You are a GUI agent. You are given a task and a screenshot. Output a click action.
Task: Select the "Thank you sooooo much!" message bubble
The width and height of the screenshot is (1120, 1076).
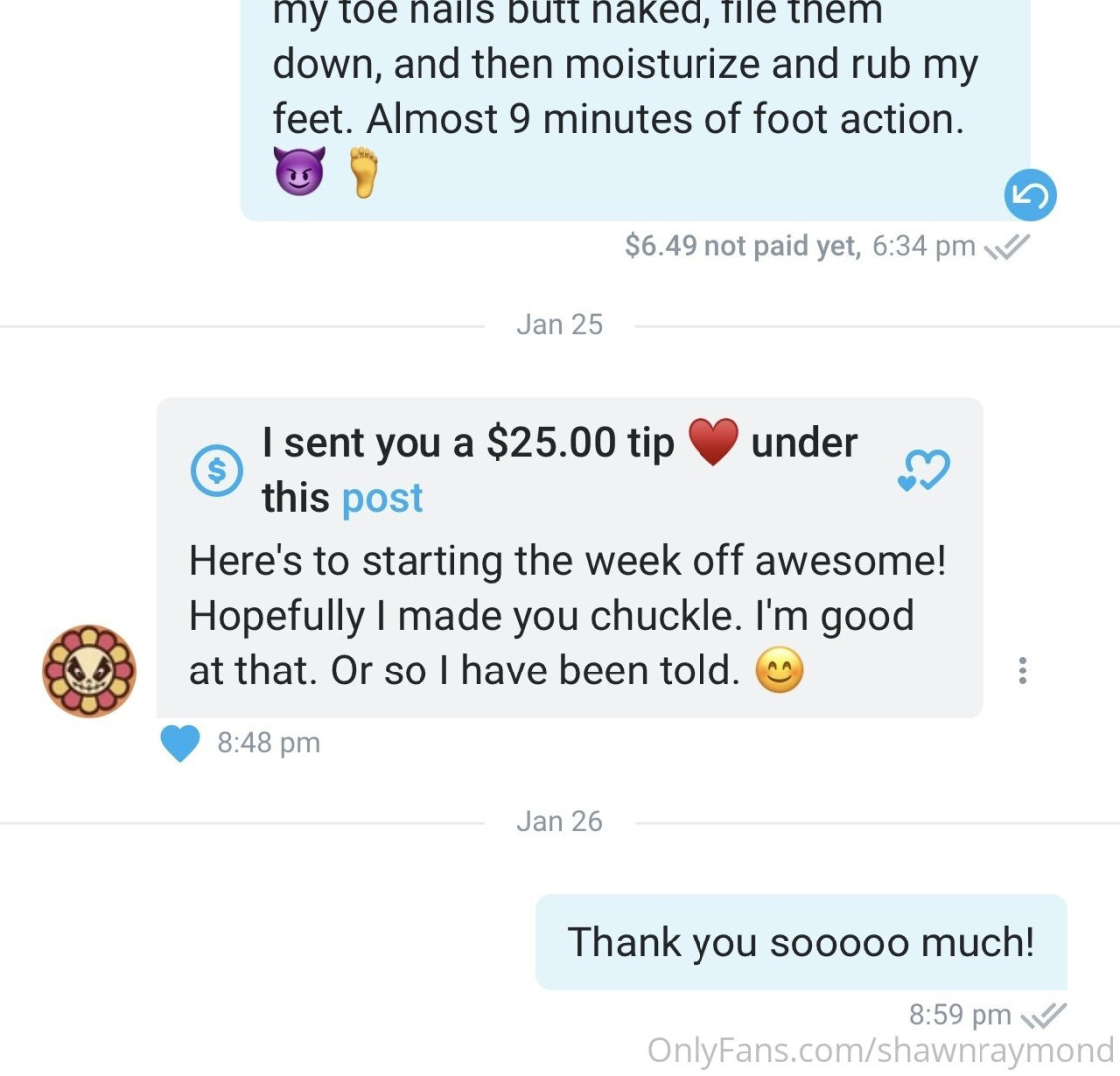coord(800,941)
